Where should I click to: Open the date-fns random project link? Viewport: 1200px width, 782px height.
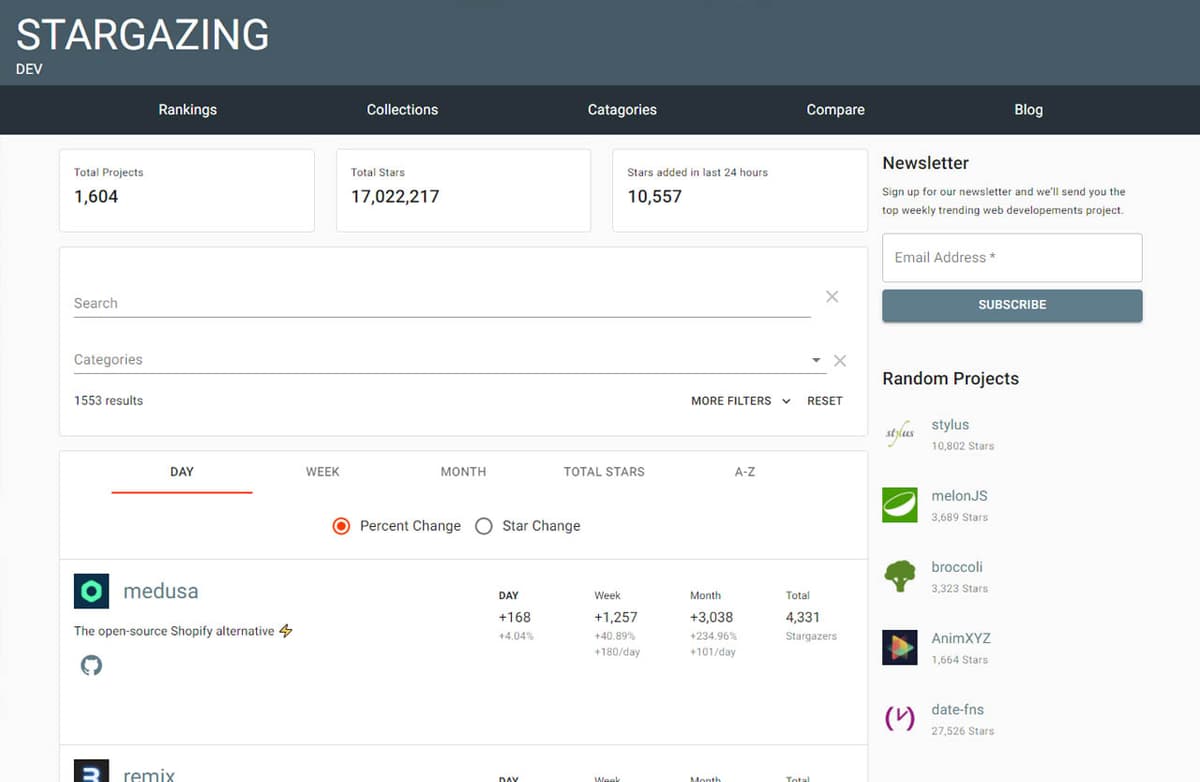[x=957, y=710]
